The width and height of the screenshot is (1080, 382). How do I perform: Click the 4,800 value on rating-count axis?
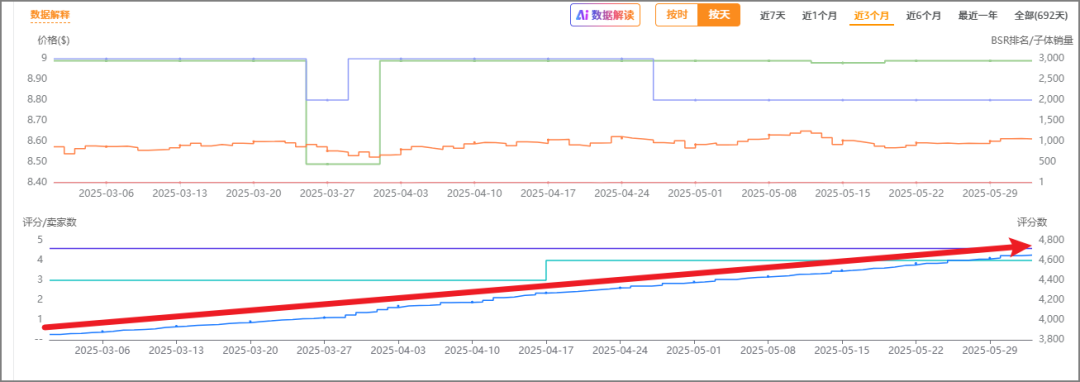click(1050, 240)
